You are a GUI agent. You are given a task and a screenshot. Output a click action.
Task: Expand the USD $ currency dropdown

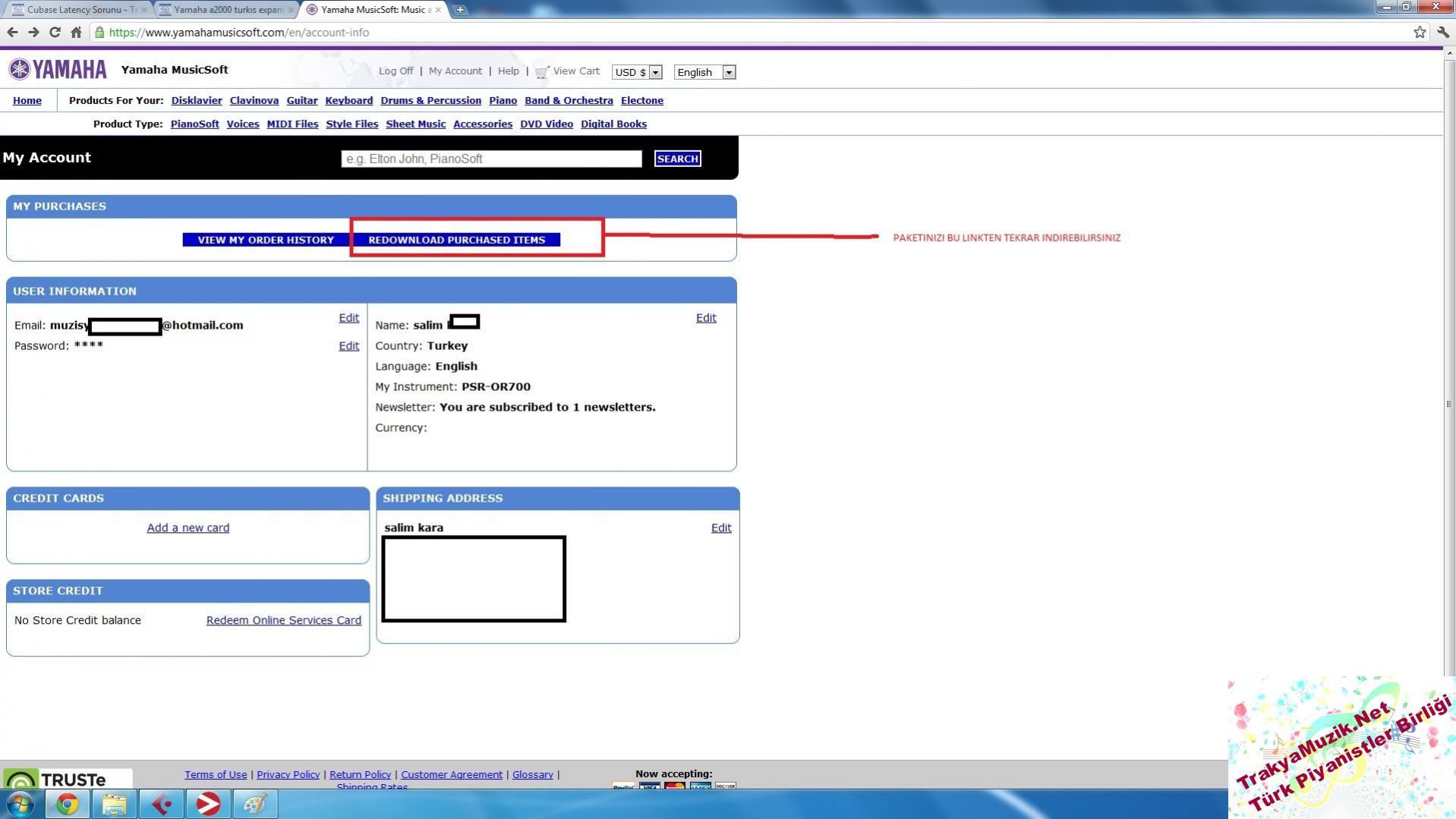click(x=637, y=72)
